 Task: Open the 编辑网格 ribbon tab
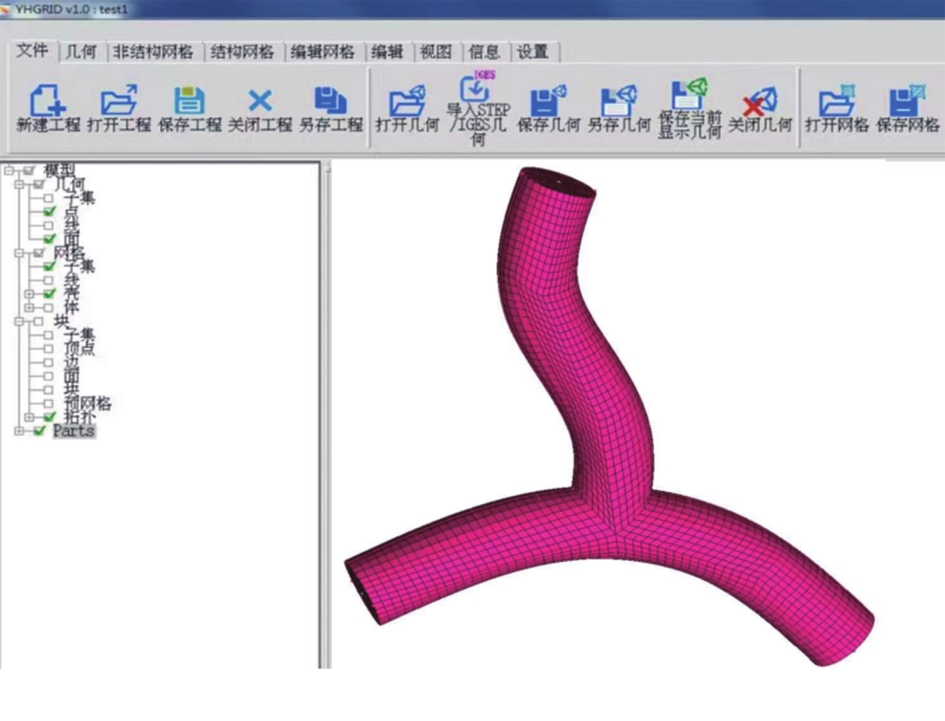(322, 52)
